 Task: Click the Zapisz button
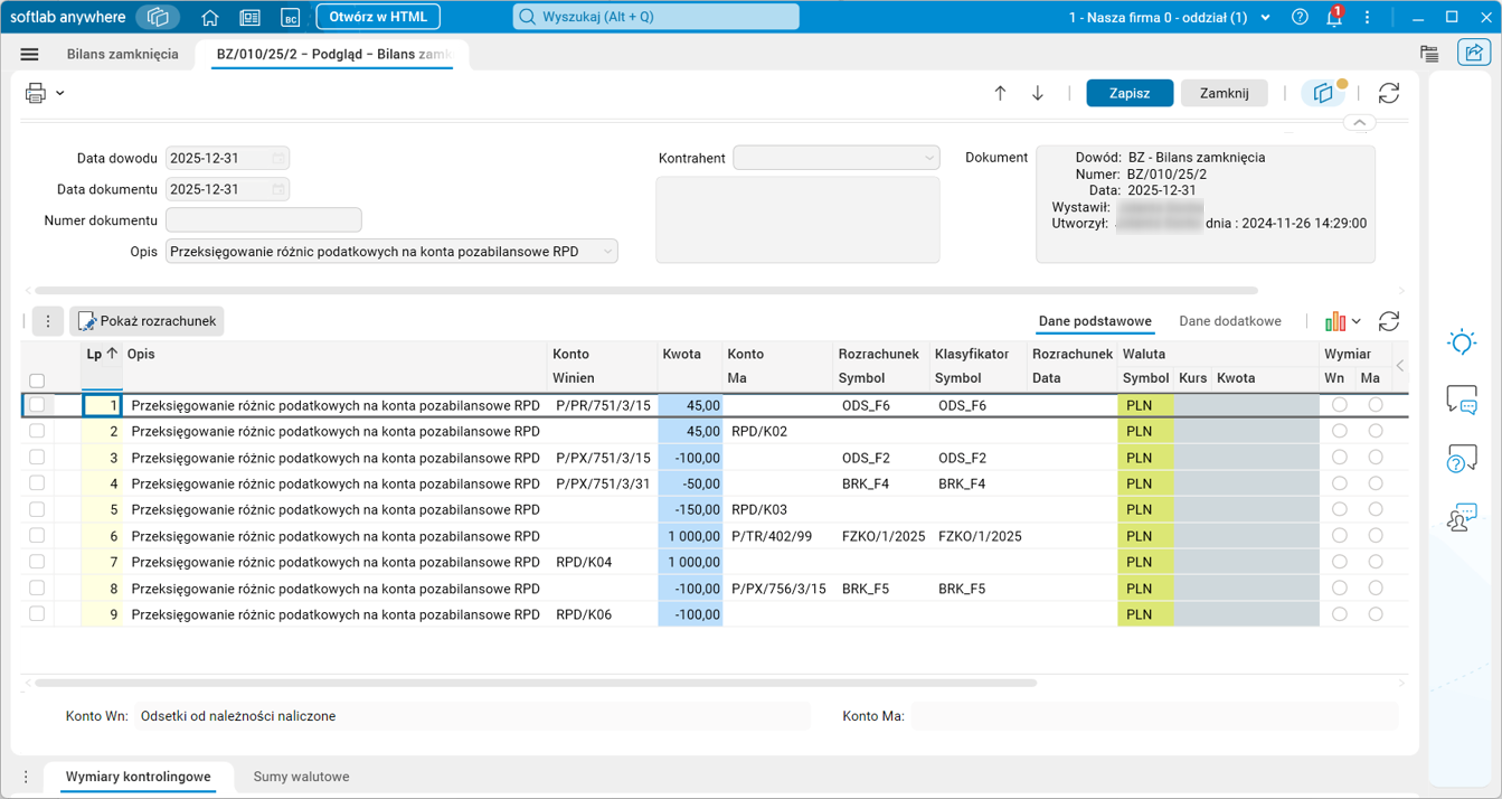point(1129,93)
